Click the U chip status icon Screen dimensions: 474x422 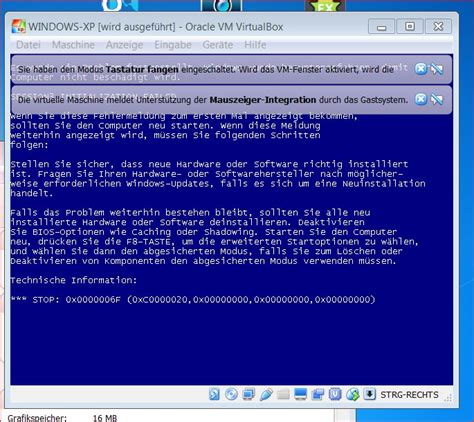(x=335, y=394)
